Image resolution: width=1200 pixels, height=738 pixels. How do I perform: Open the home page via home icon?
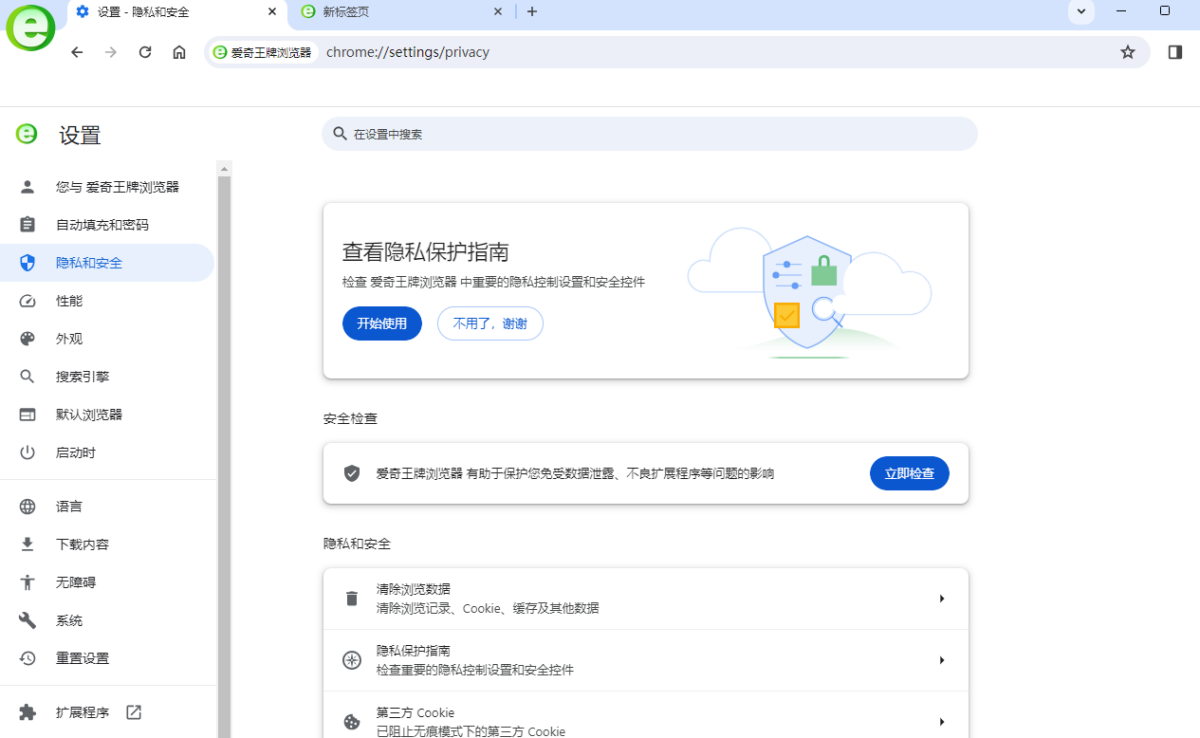[x=178, y=51]
